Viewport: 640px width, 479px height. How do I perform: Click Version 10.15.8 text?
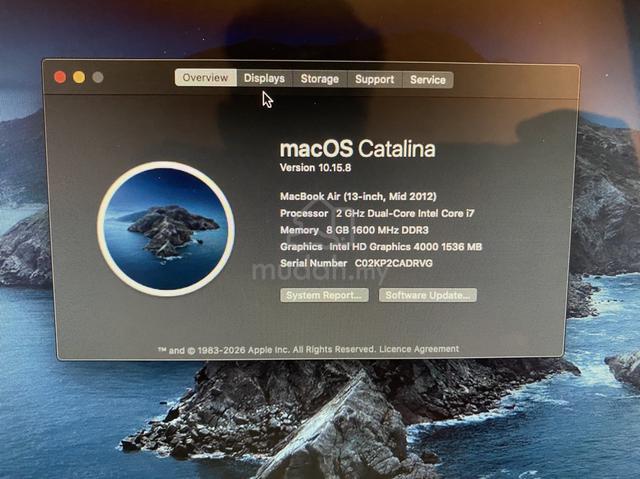click(x=315, y=168)
